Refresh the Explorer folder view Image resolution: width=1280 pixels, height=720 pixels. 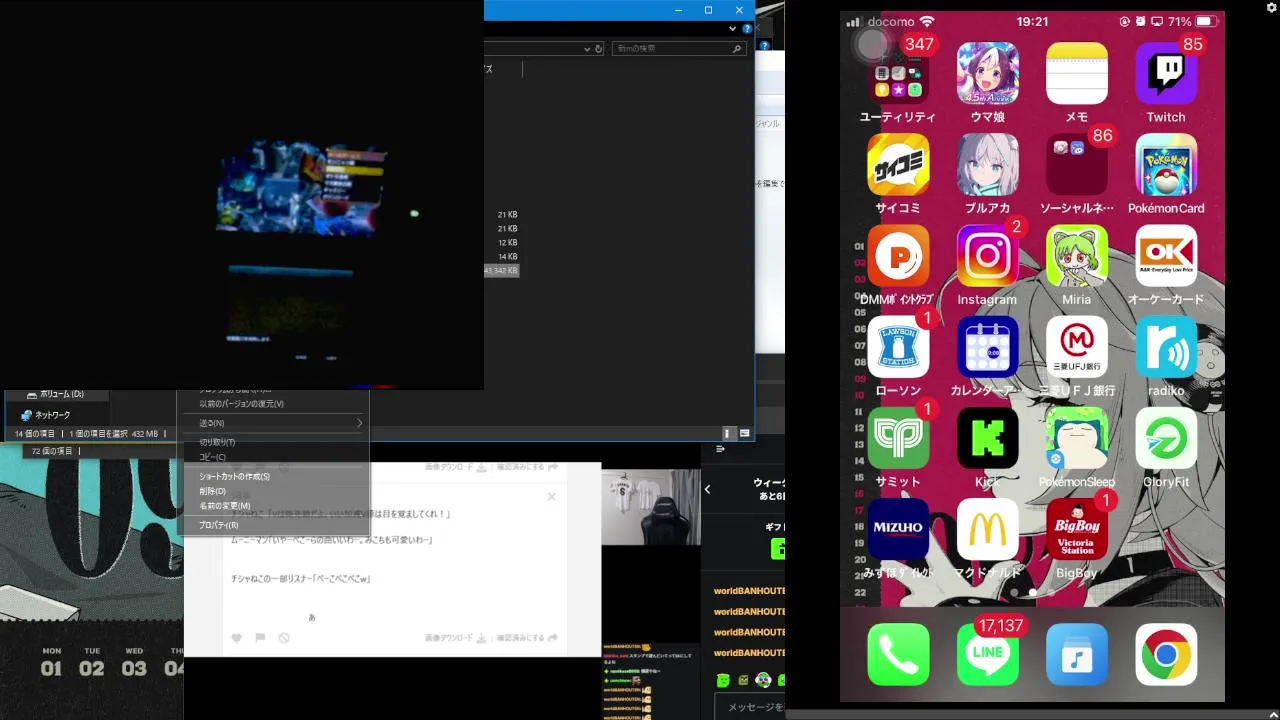(x=599, y=48)
